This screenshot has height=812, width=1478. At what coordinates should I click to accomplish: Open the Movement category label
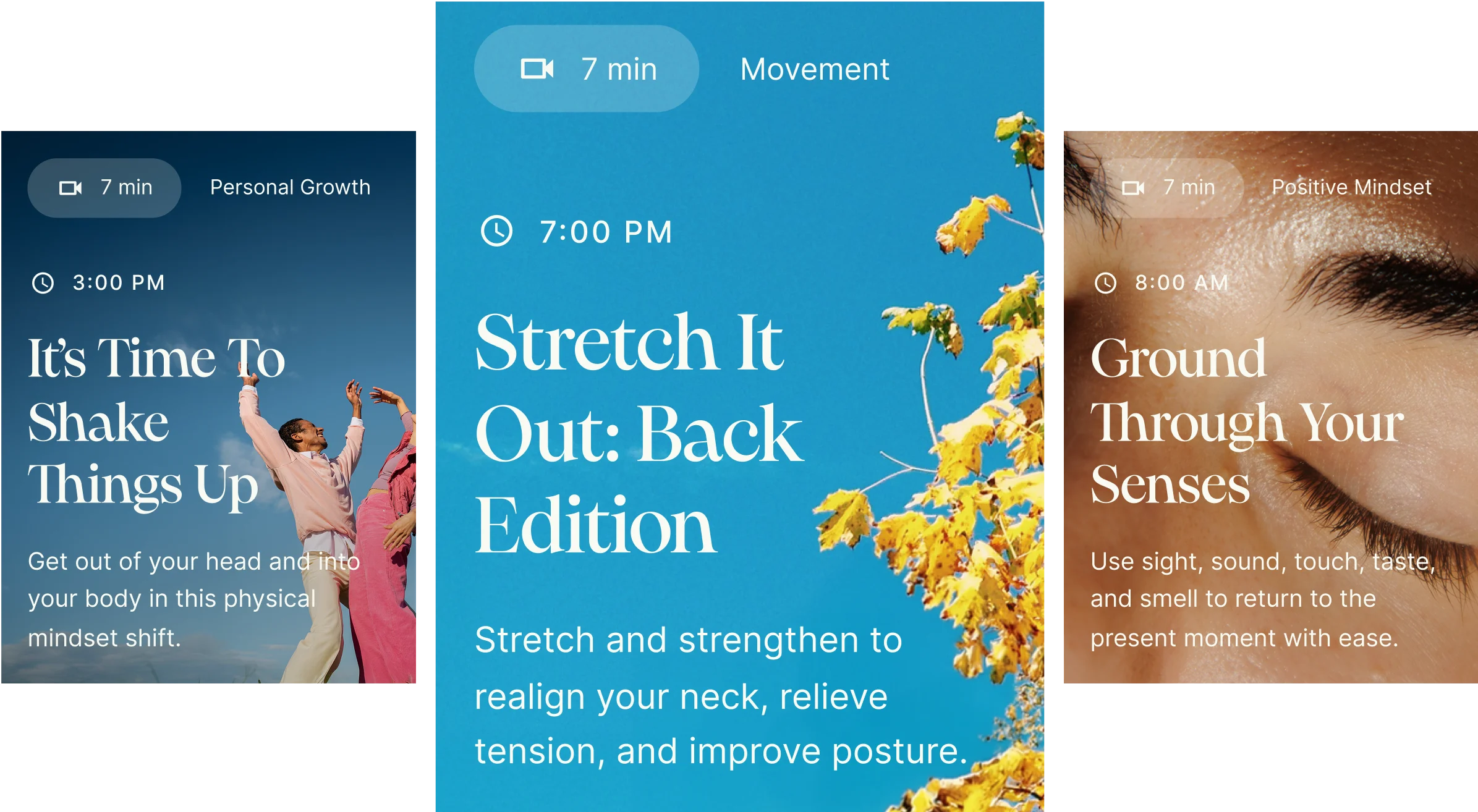click(x=815, y=69)
